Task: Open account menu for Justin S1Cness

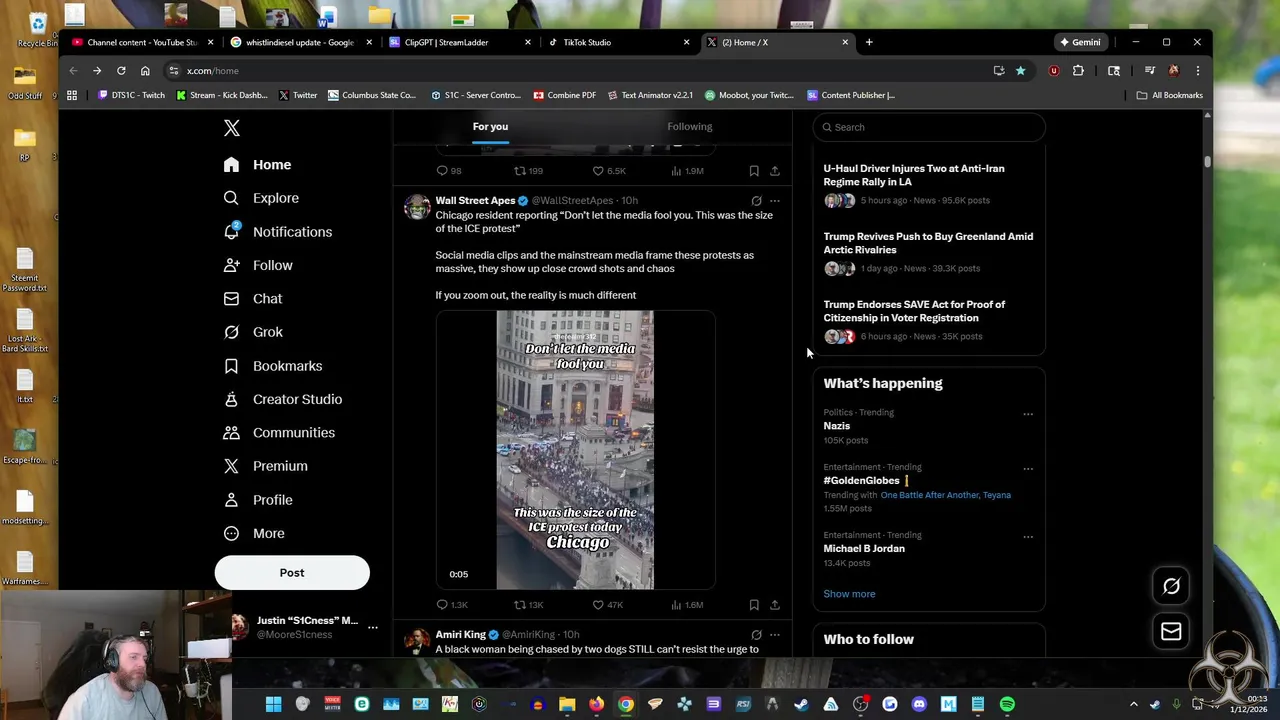Action: 304,627
